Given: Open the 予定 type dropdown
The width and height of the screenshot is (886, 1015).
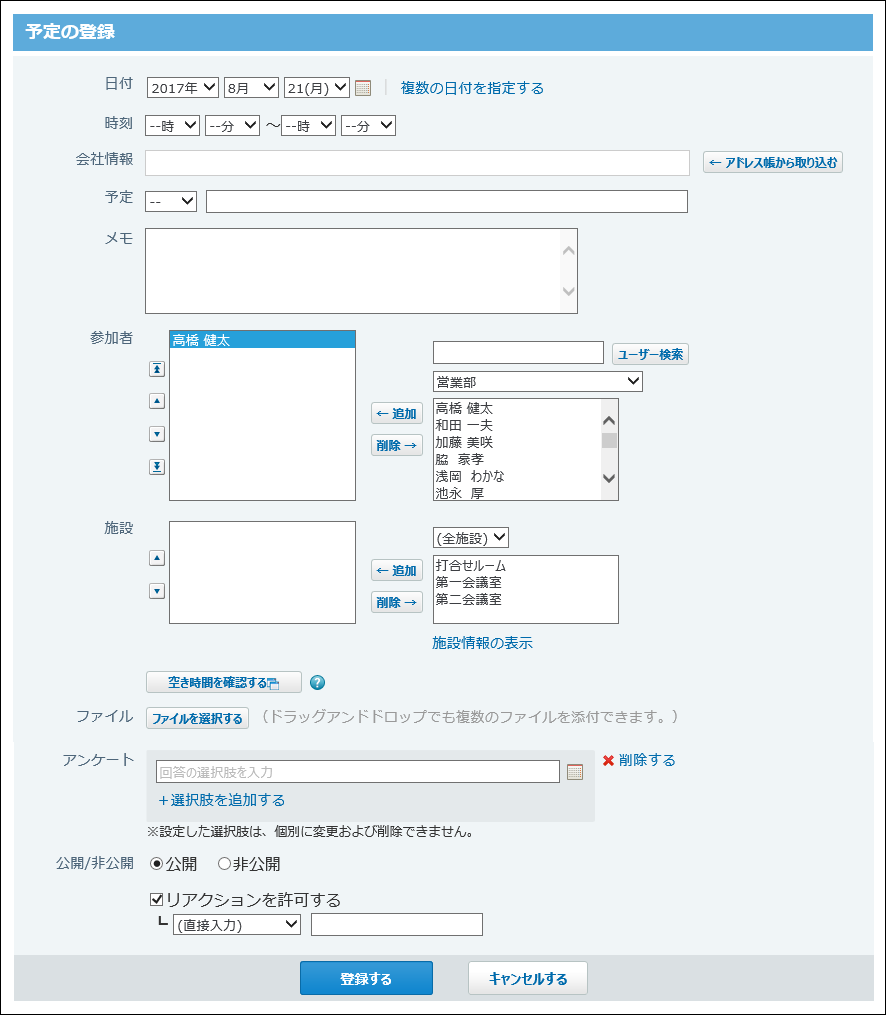Looking at the screenshot, I should pos(171,201).
